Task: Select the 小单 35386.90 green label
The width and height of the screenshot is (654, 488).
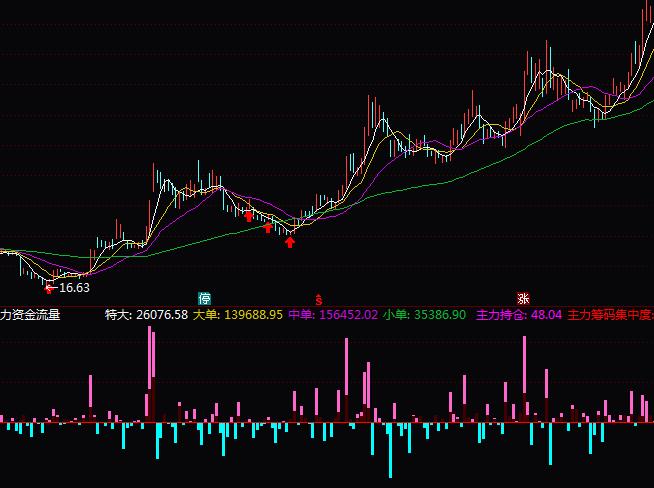Action: coord(424,315)
